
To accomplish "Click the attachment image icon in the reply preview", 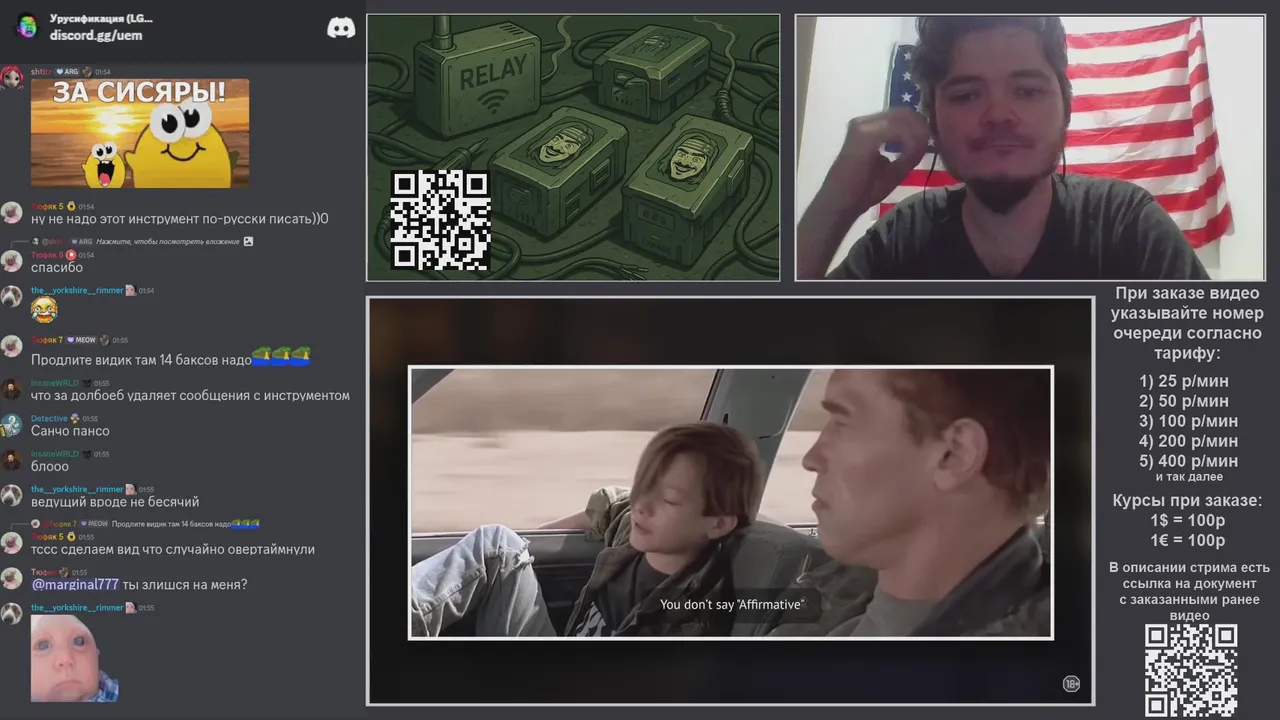I will click(248, 241).
